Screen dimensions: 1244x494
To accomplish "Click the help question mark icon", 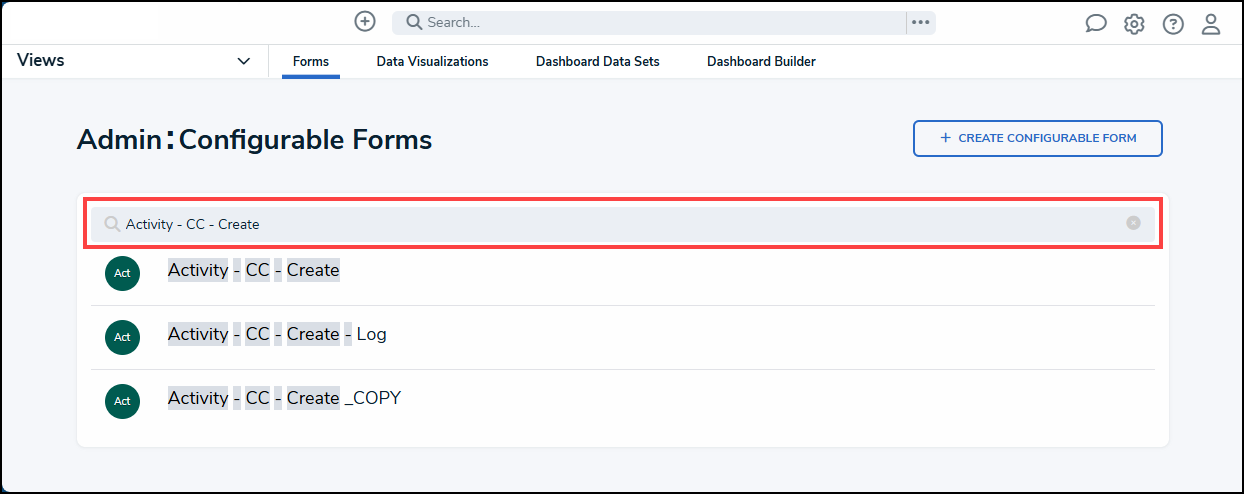I will [x=1173, y=24].
